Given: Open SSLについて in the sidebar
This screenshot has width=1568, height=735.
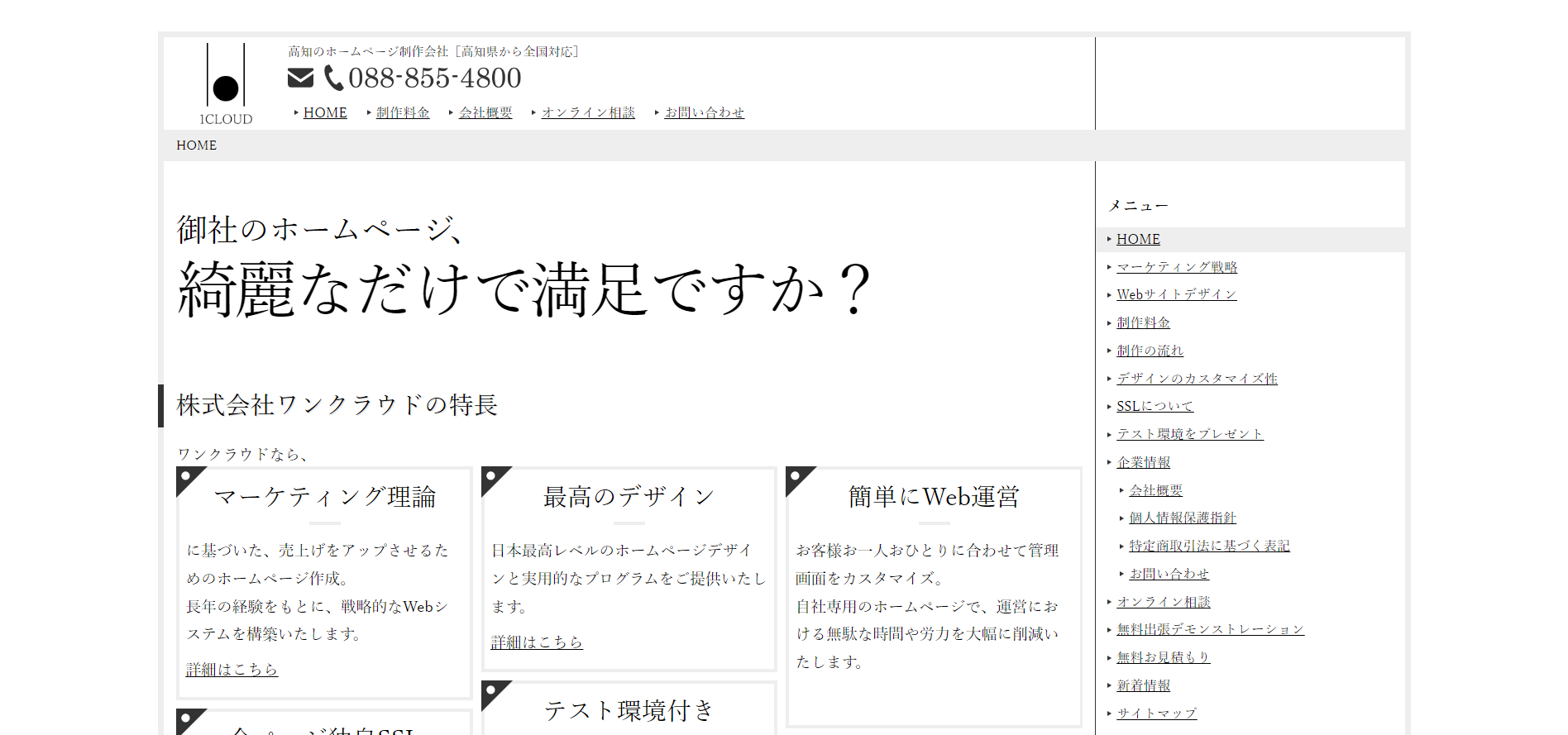Looking at the screenshot, I should pos(1154,406).
